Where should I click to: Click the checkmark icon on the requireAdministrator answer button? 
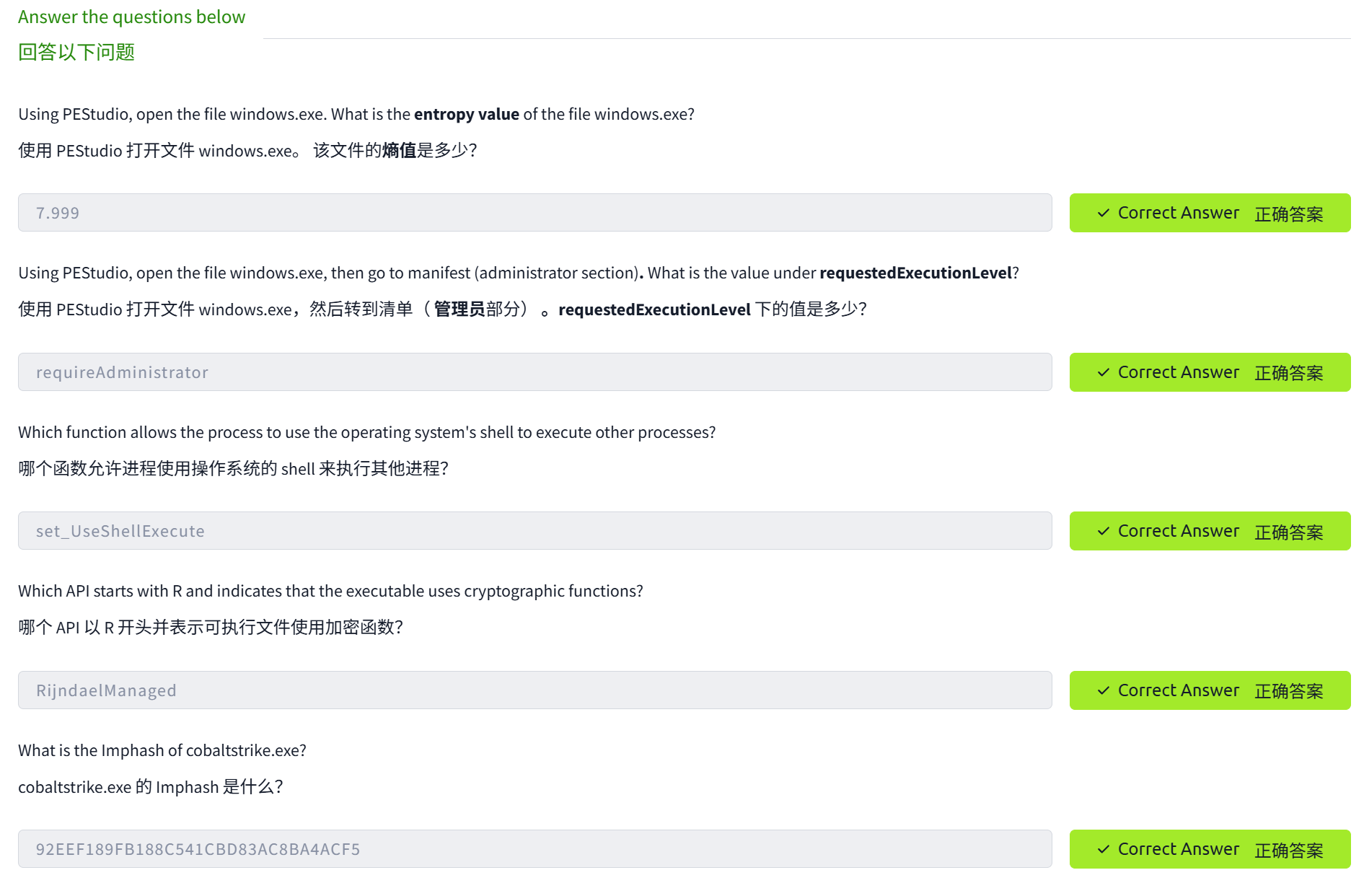(x=1103, y=372)
